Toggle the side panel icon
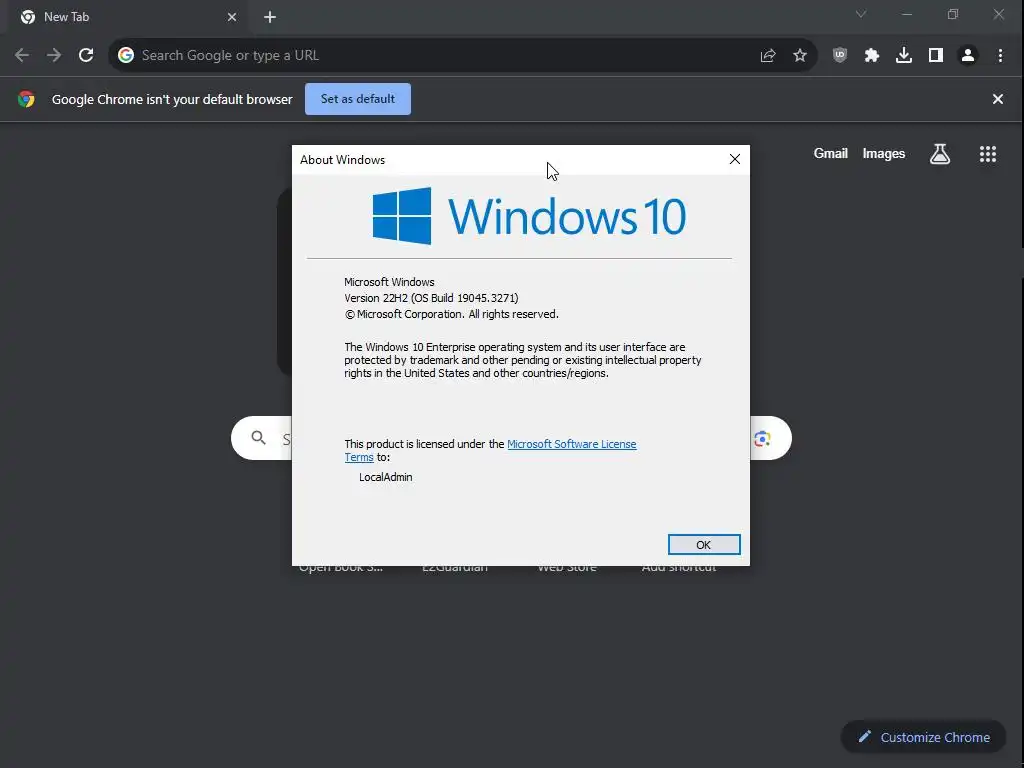The width and height of the screenshot is (1024, 768). (x=936, y=56)
